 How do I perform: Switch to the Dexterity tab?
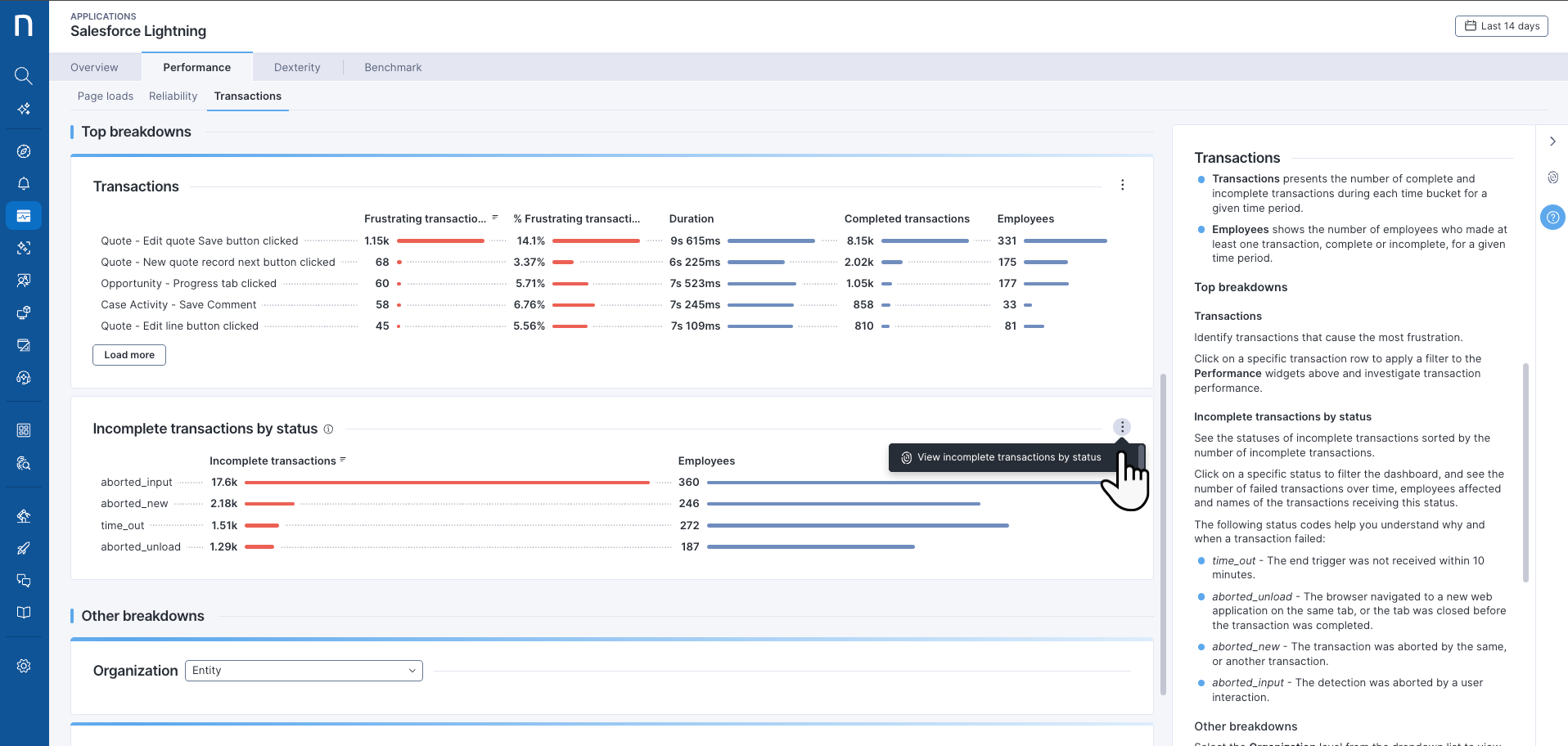click(x=297, y=68)
